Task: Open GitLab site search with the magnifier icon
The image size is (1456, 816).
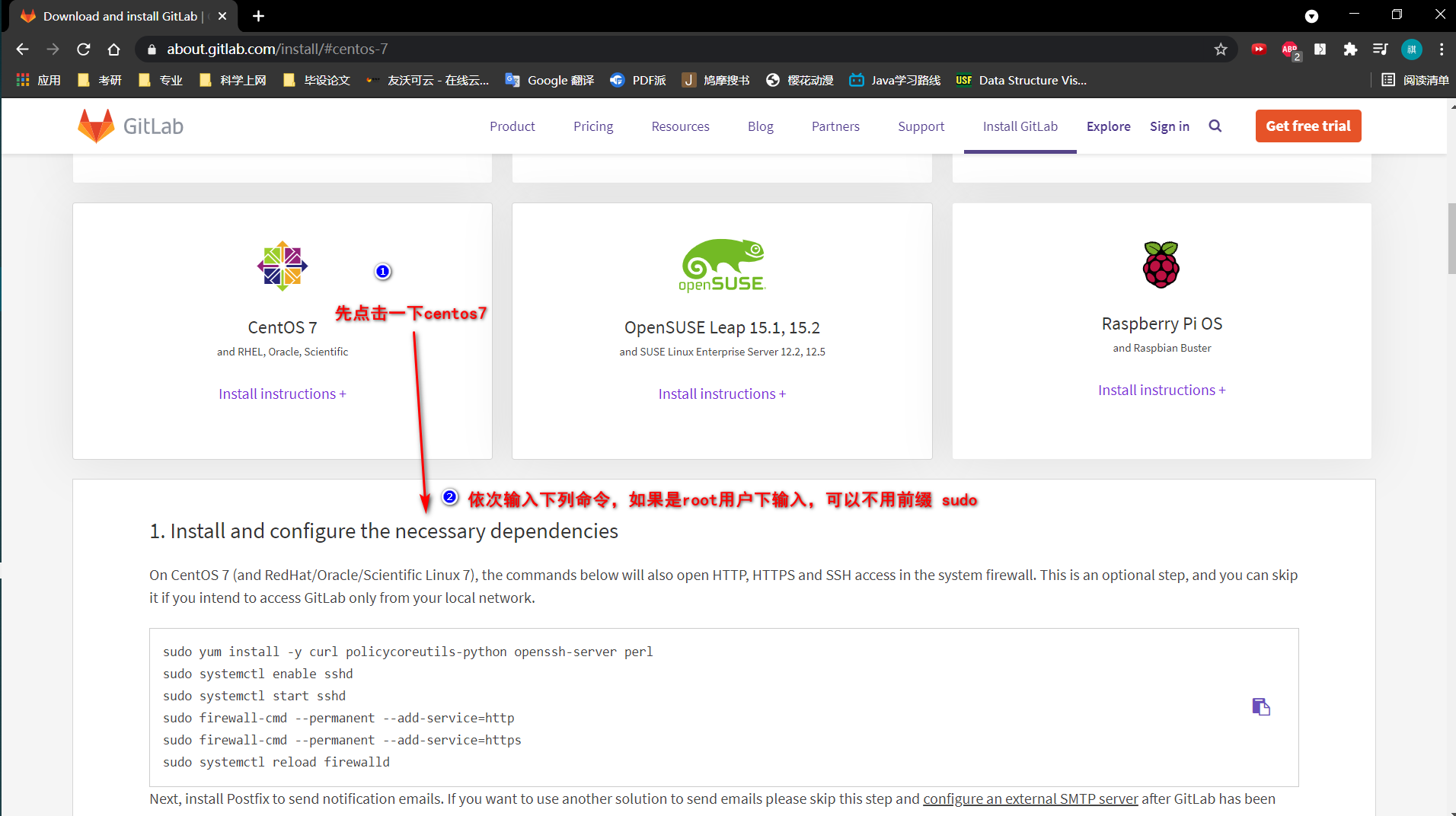Action: [1215, 126]
